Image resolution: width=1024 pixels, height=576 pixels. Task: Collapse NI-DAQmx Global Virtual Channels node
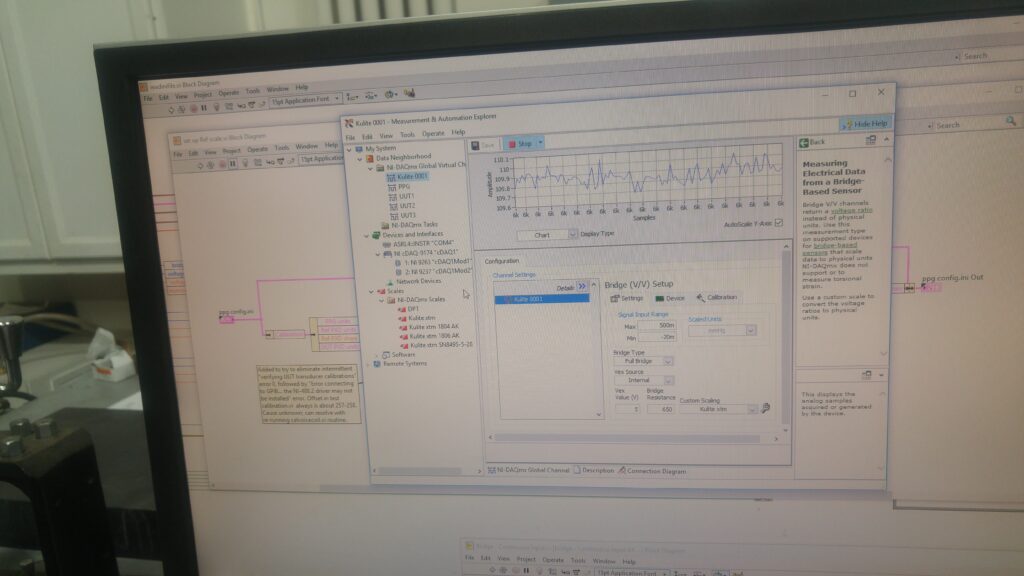click(x=370, y=168)
